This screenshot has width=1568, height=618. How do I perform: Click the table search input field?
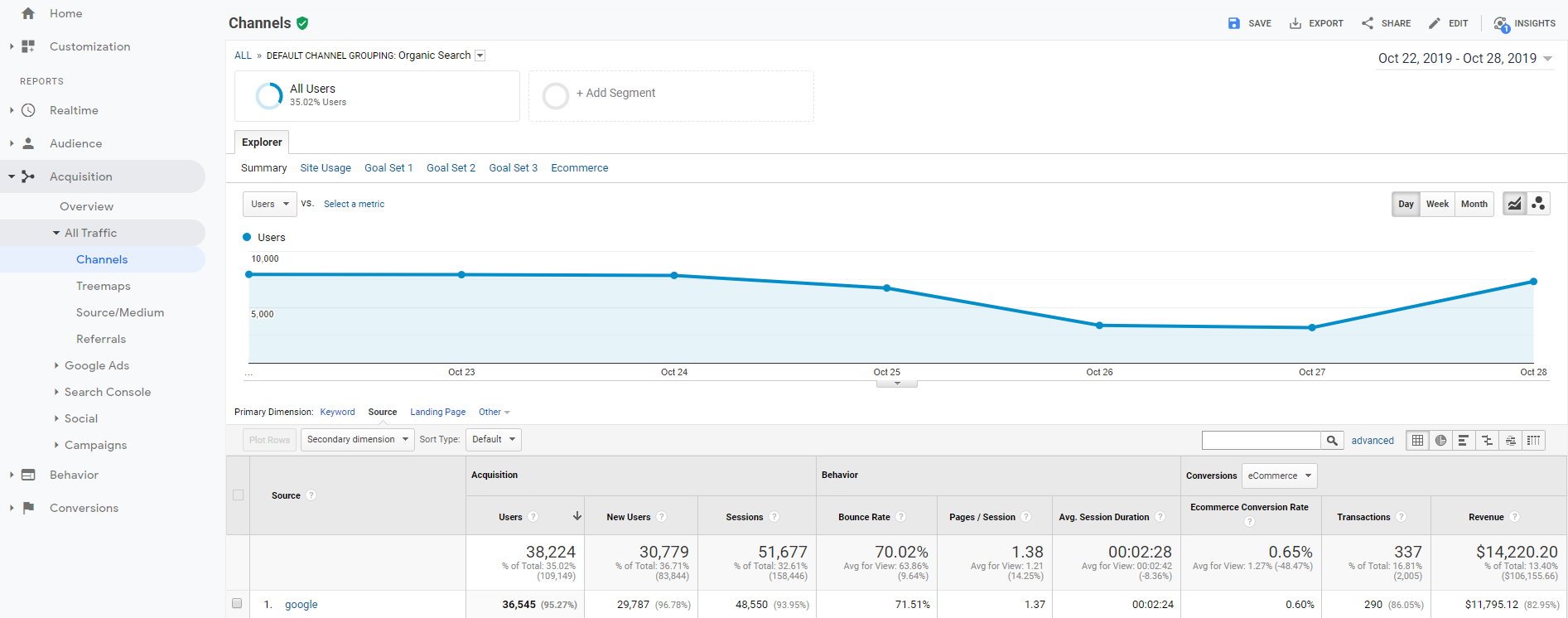[x=1261, y=441]
